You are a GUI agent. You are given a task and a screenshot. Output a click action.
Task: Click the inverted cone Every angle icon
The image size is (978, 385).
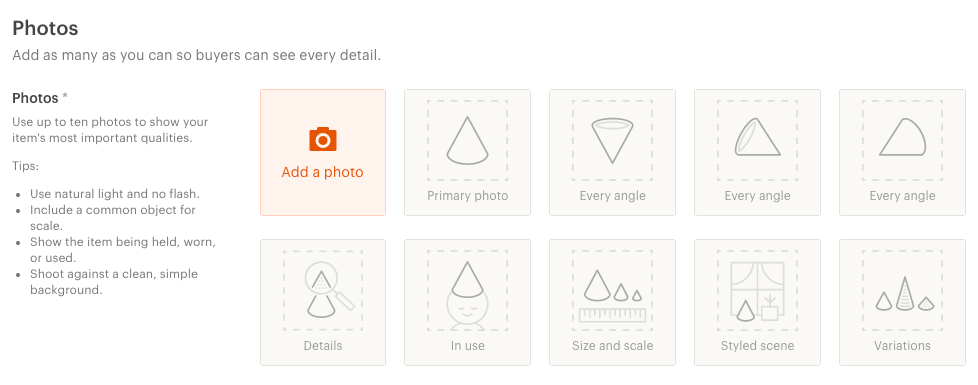click(612, 141)
